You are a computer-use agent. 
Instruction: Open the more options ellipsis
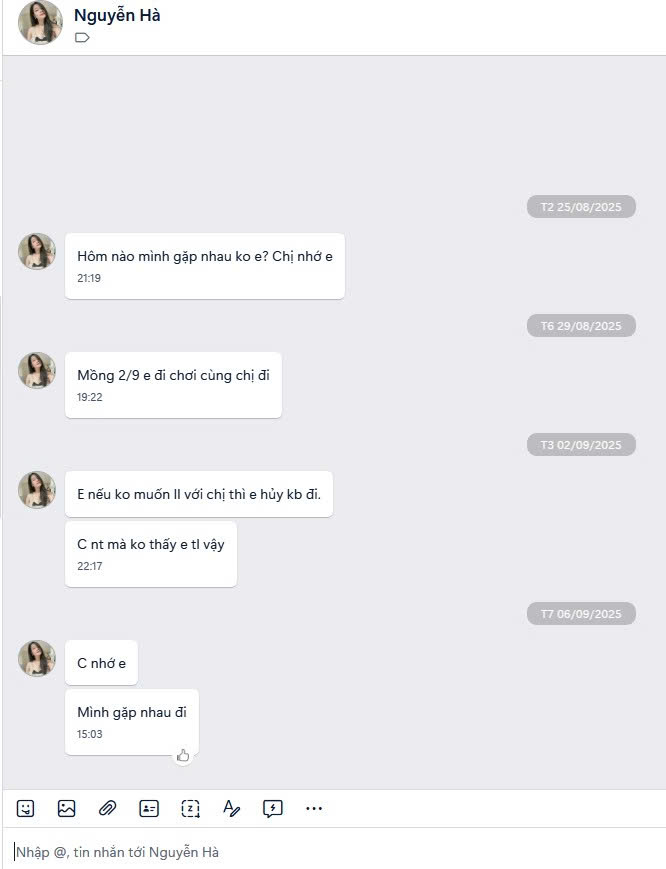[314, 808]
